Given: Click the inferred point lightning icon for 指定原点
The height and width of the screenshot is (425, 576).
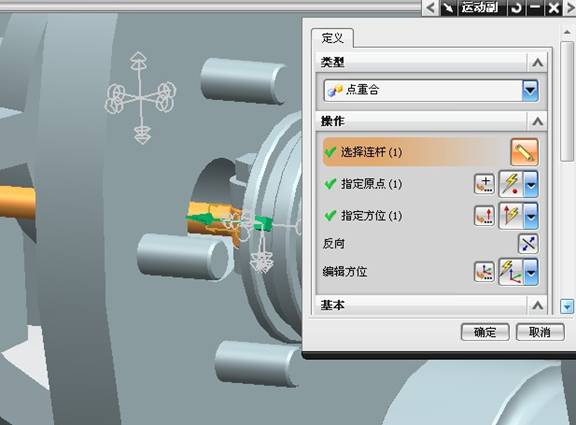Looking at the screenshot, I should coord(512,183).
